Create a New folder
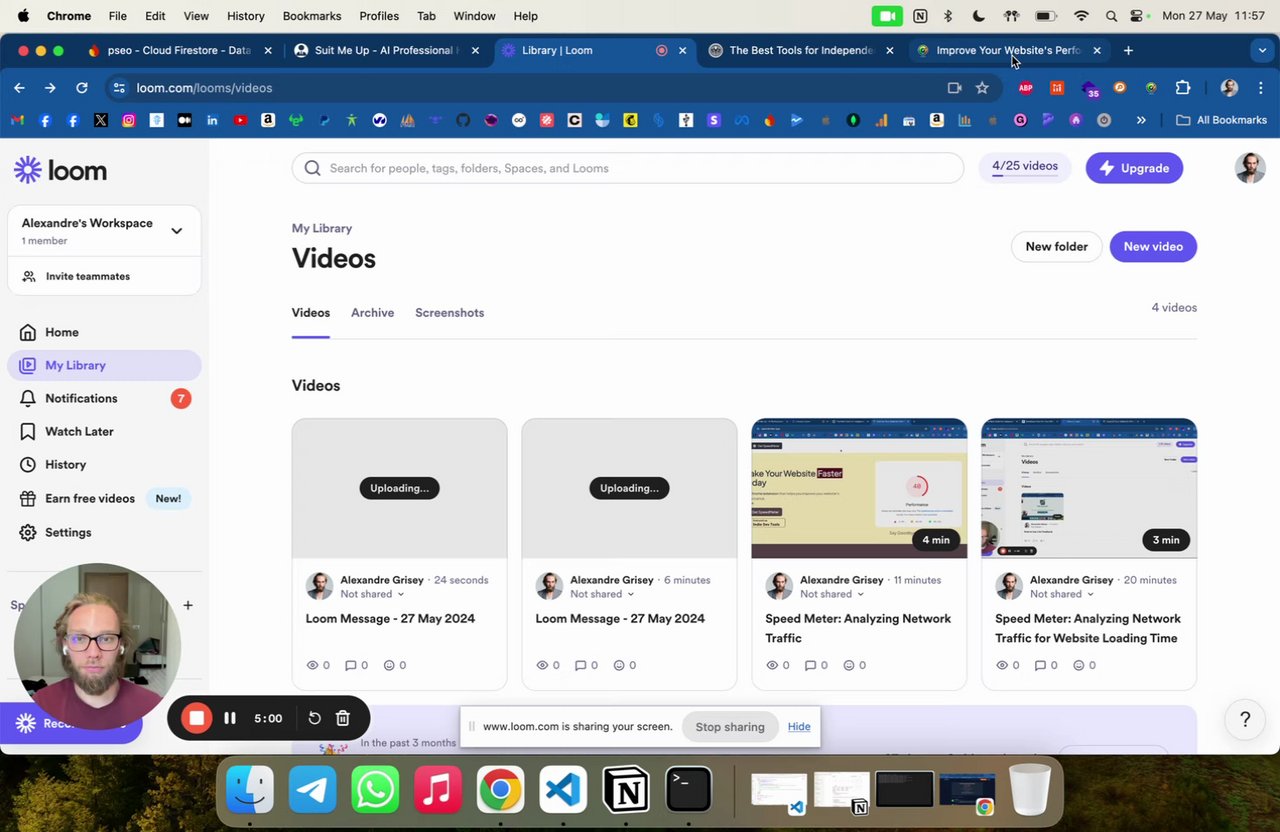Viewport: 1280px width, 832px height. 1056,246
